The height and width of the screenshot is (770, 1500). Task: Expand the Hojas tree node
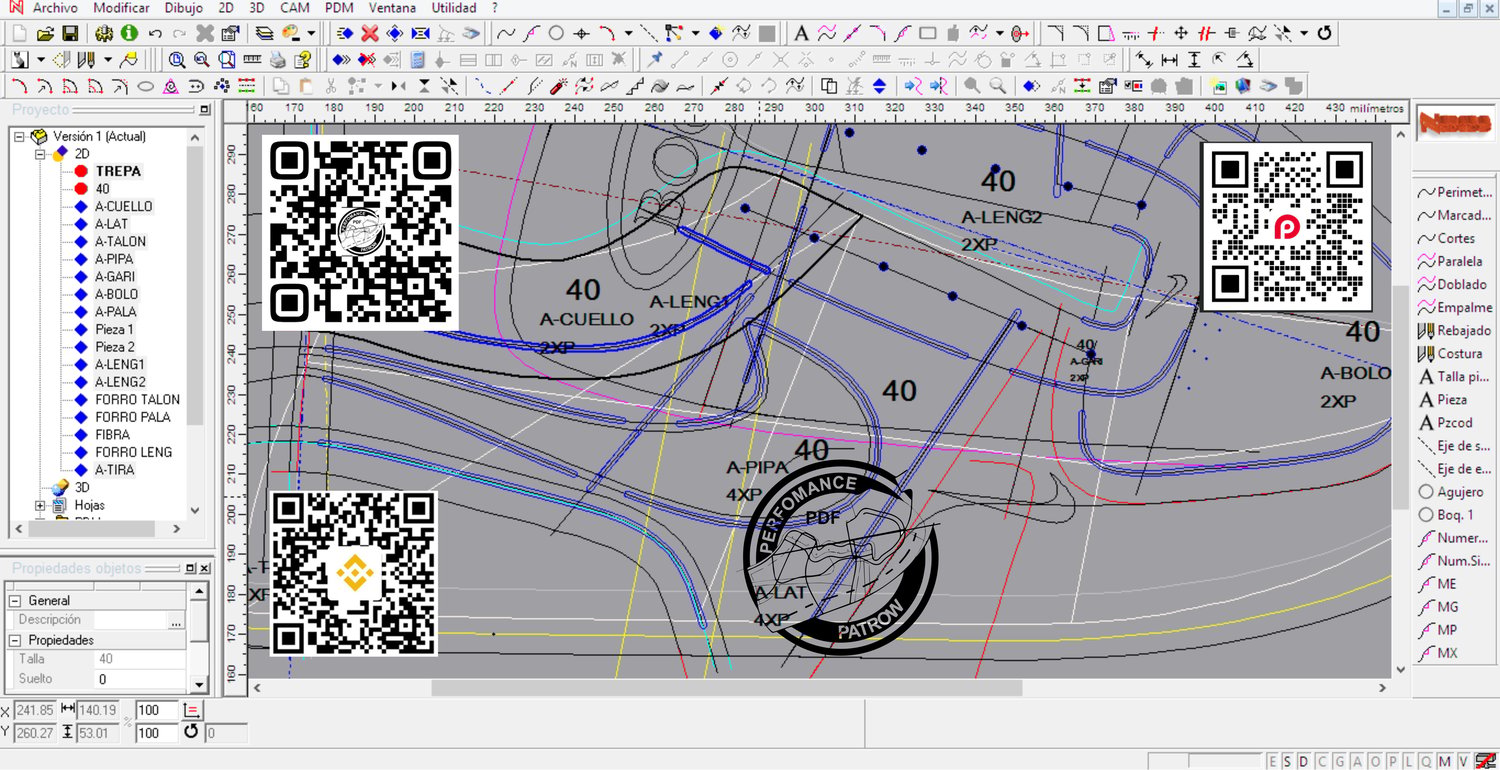pos(41,505)
